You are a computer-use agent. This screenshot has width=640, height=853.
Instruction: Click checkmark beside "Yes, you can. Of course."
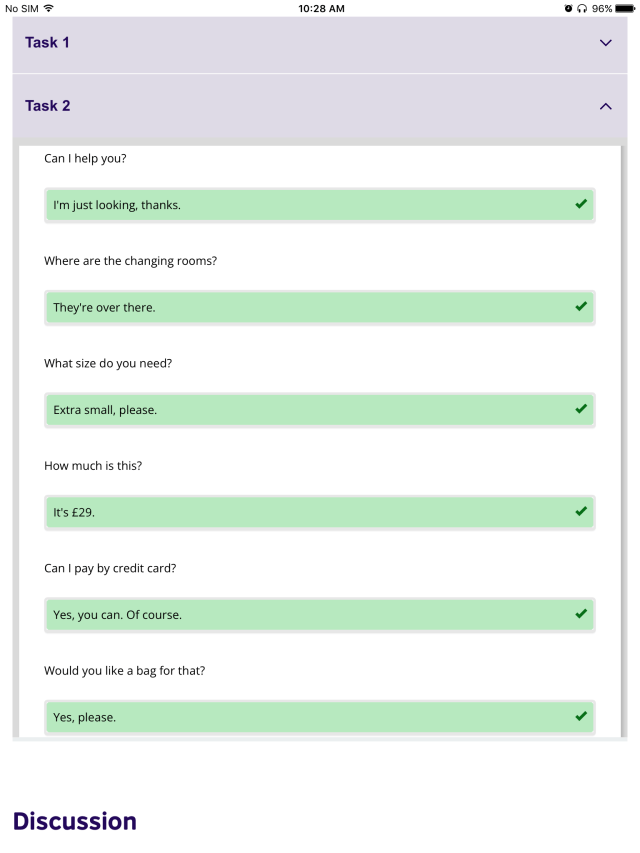coord(581,614)
